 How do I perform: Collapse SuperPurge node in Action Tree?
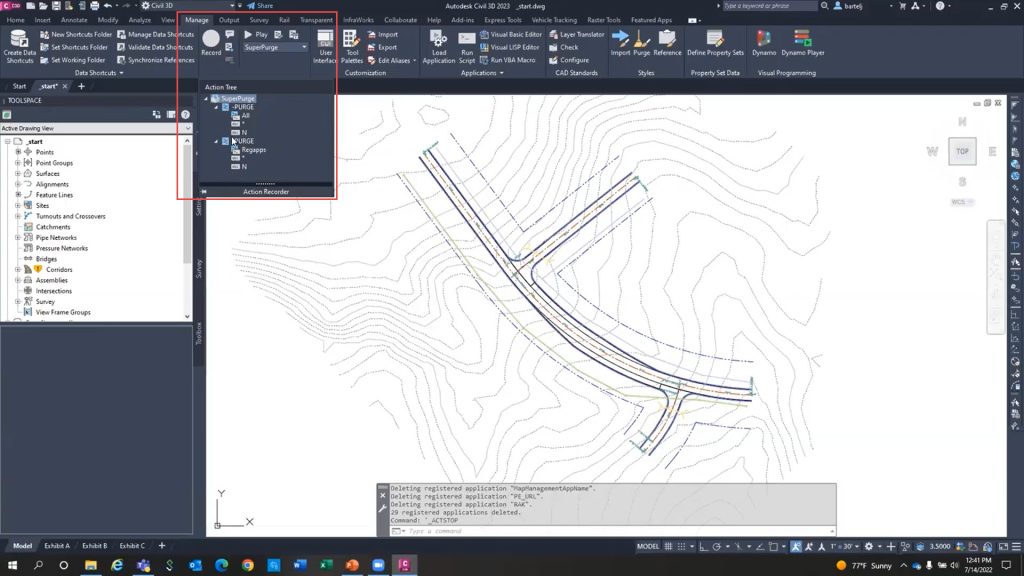pyautogui.click(x=206, y=99)
